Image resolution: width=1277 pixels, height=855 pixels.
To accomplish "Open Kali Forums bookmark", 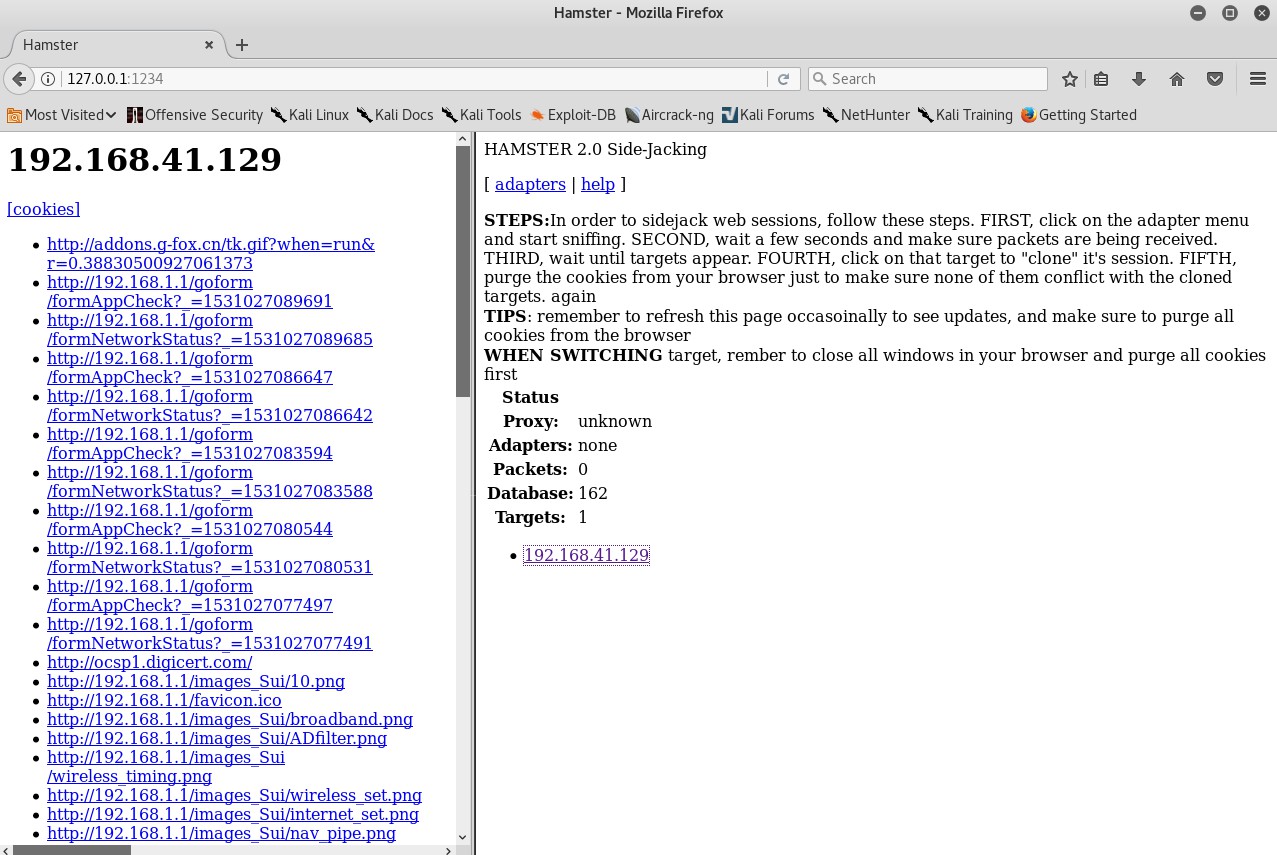I will coord(768,115).
